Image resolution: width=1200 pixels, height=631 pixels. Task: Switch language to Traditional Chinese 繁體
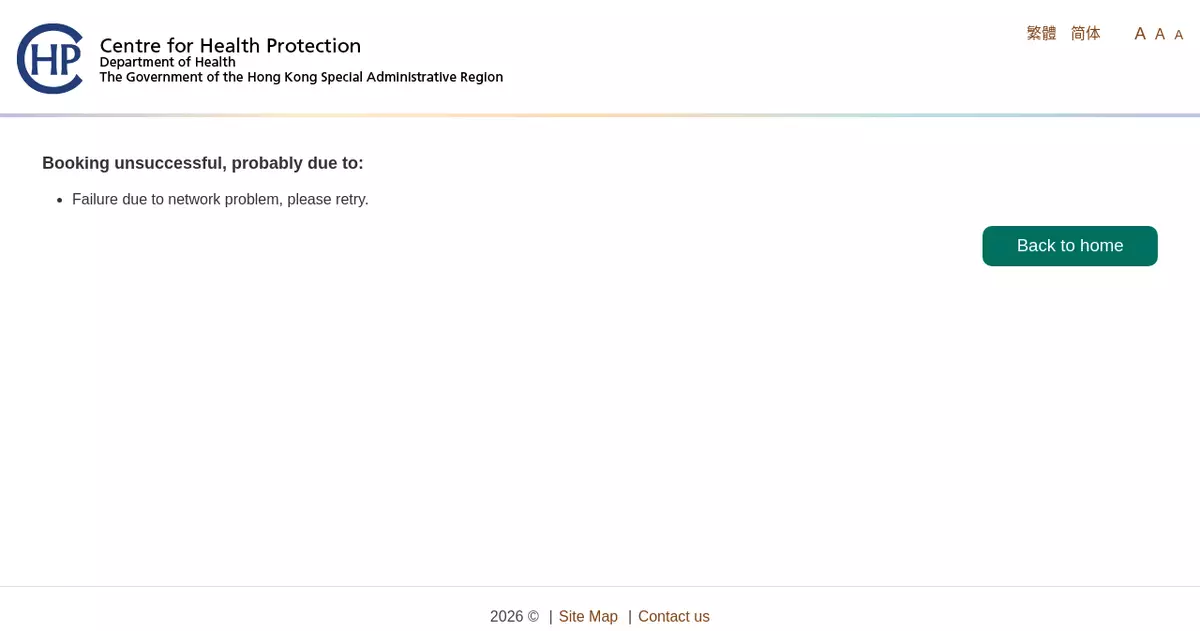(x=1041, y=34)
